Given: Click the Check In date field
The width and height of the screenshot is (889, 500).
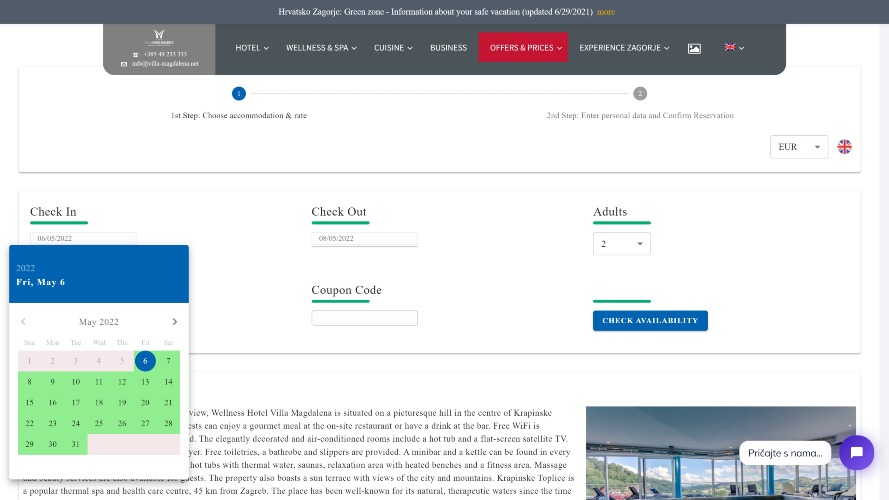Looking at the screenshot, I should pos(83,239).
